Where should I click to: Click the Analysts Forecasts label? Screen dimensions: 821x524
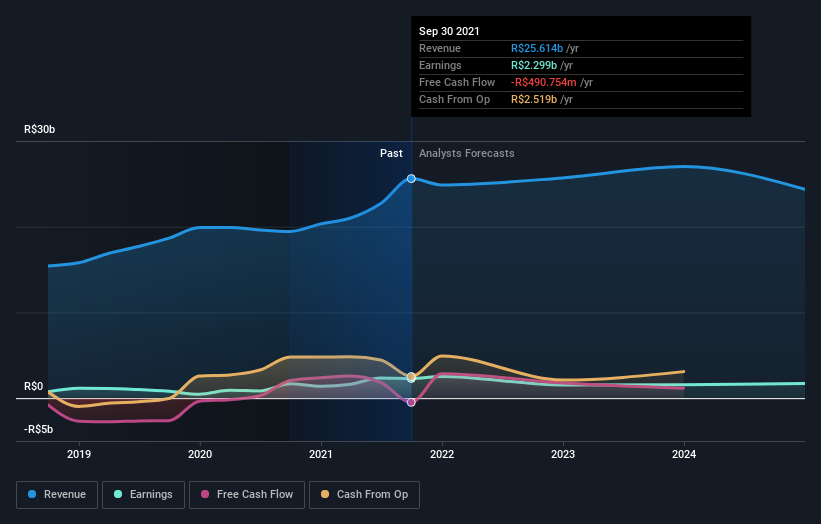point(467,153)
